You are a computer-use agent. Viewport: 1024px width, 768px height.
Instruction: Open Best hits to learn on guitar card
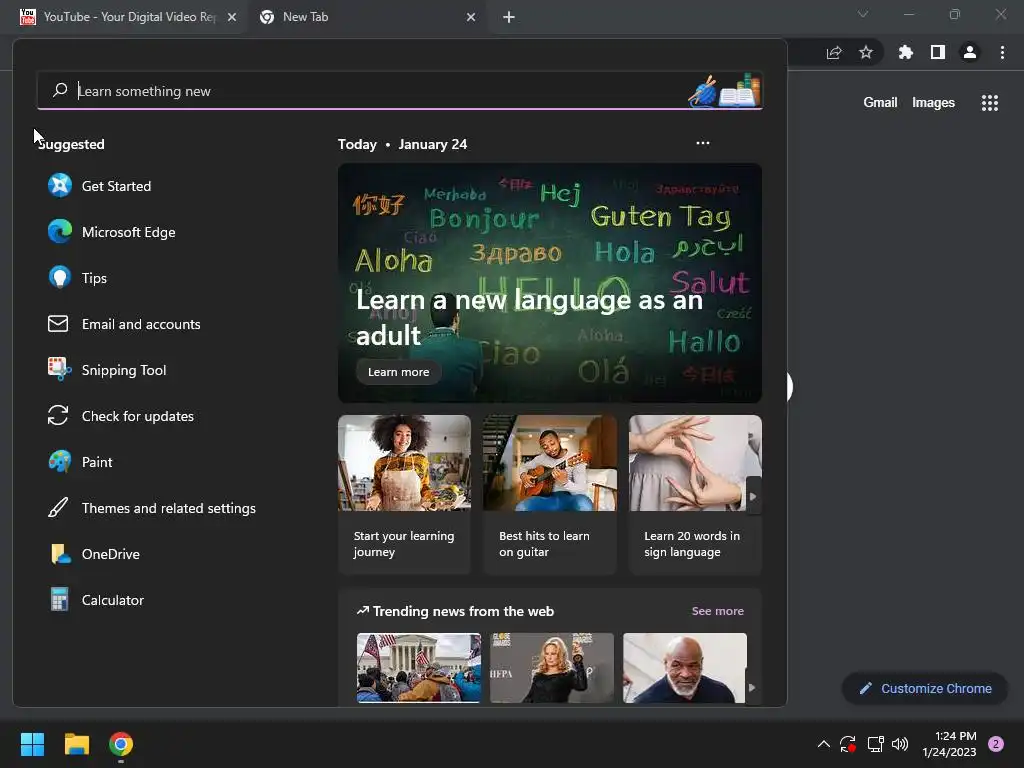[x=550, y=494]
